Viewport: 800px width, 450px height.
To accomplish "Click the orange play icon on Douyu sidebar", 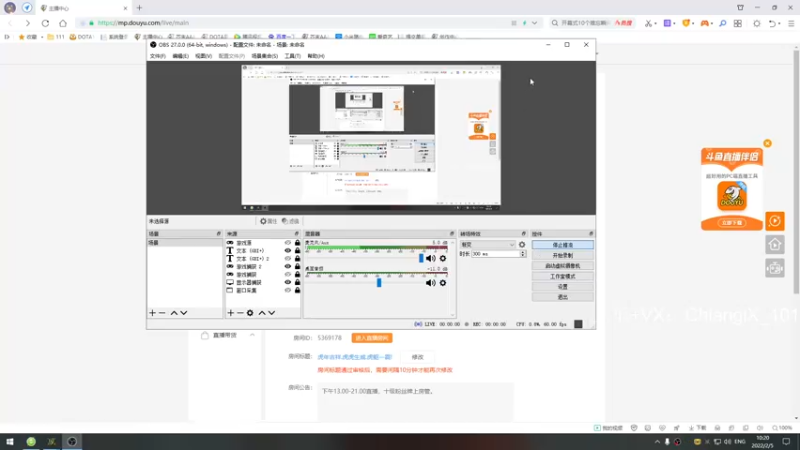I will pyautogui.click(x=774, y=221).
